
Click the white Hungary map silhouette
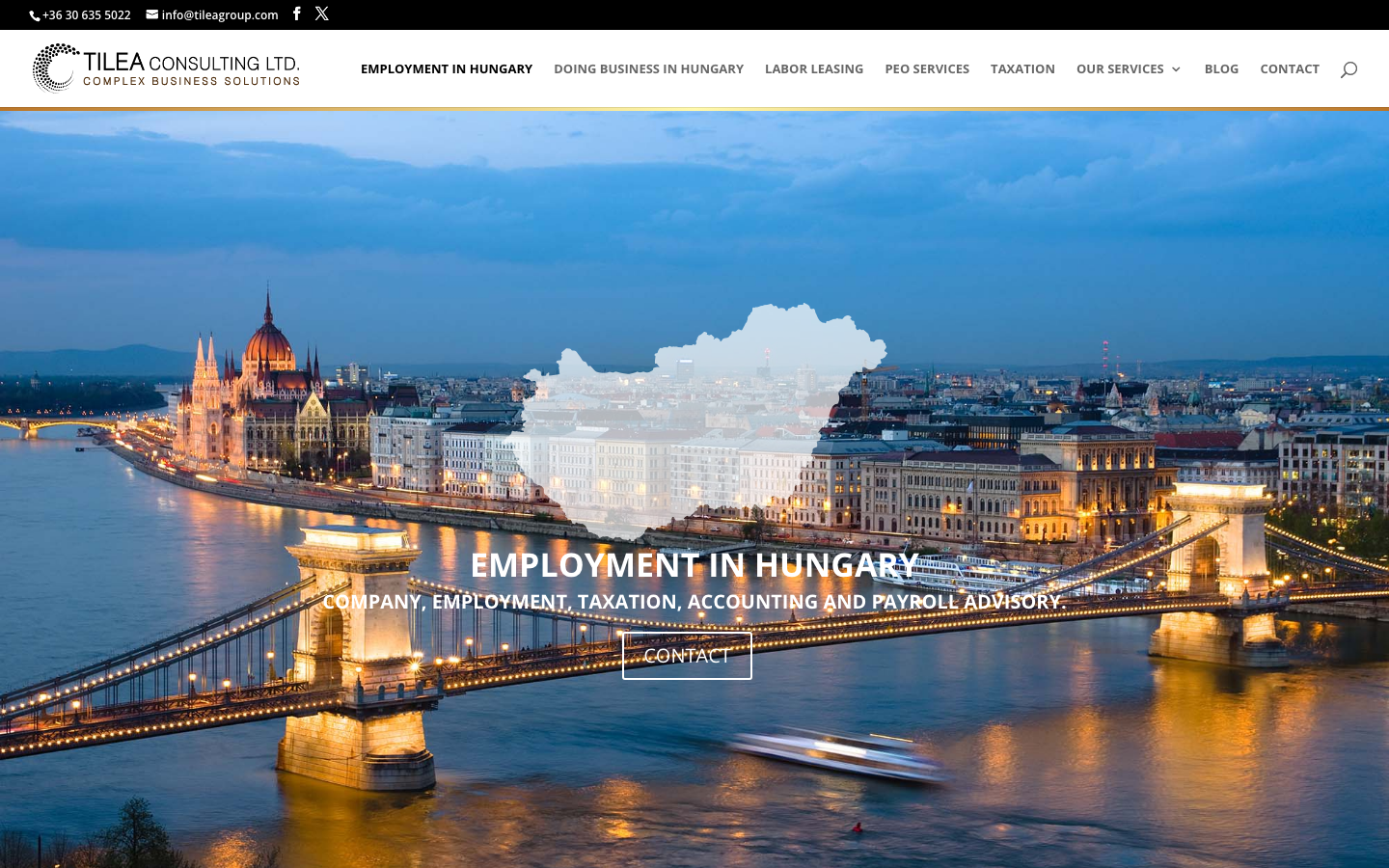click(696, 424)
